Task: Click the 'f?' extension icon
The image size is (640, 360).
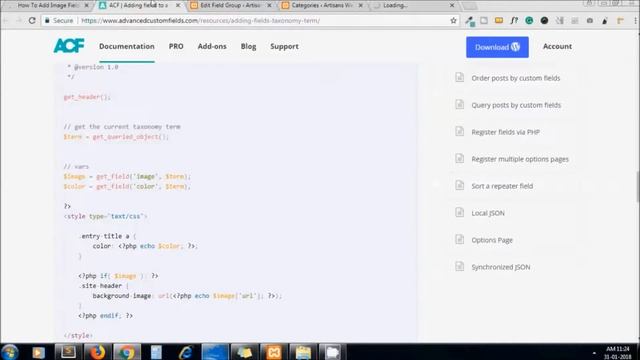Action: pos(514,20)
